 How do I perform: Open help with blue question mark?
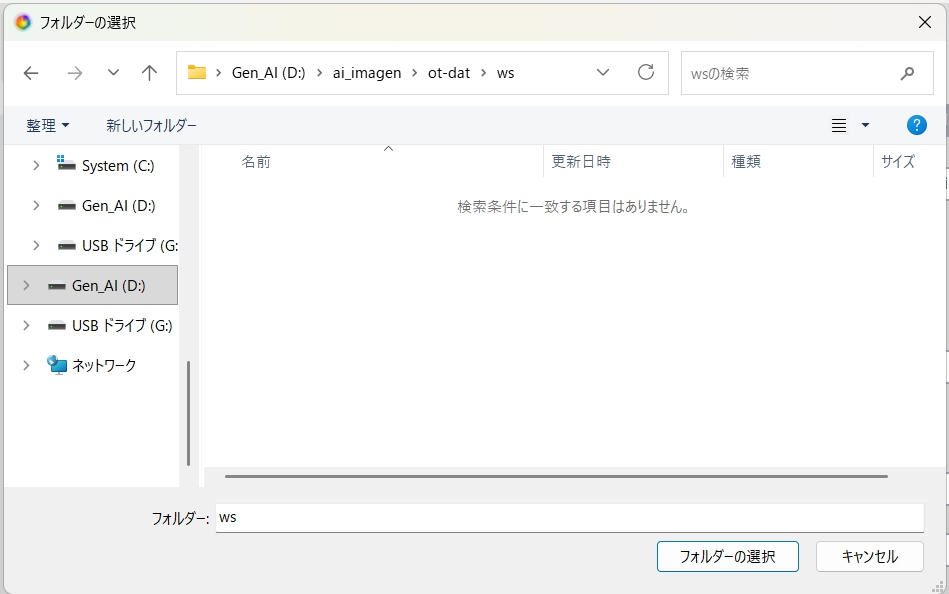(x=917, y=125)
